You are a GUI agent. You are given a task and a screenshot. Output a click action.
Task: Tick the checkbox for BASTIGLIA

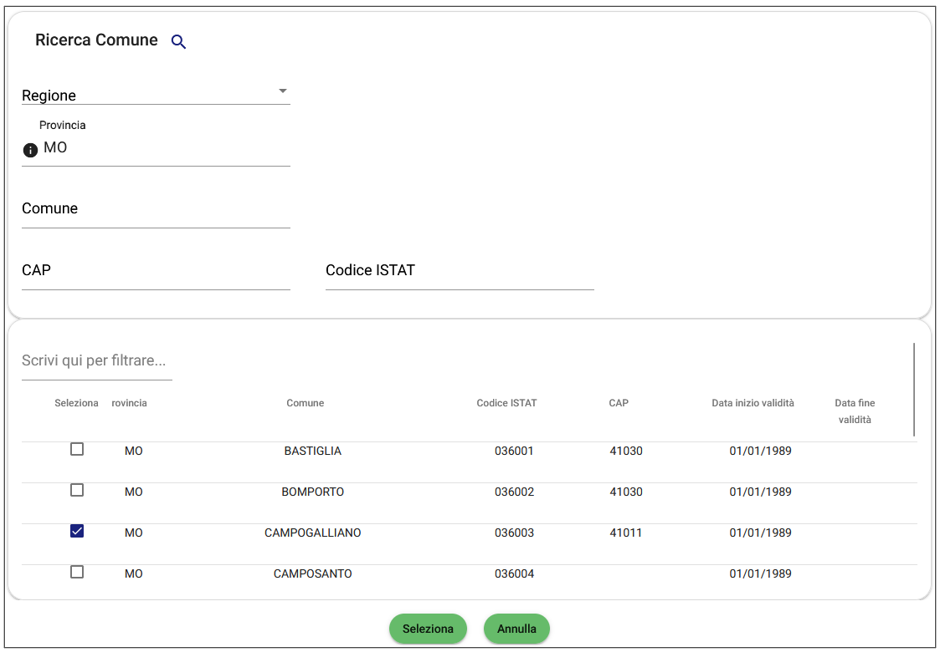pyautogui.click(x=77, y=450)
